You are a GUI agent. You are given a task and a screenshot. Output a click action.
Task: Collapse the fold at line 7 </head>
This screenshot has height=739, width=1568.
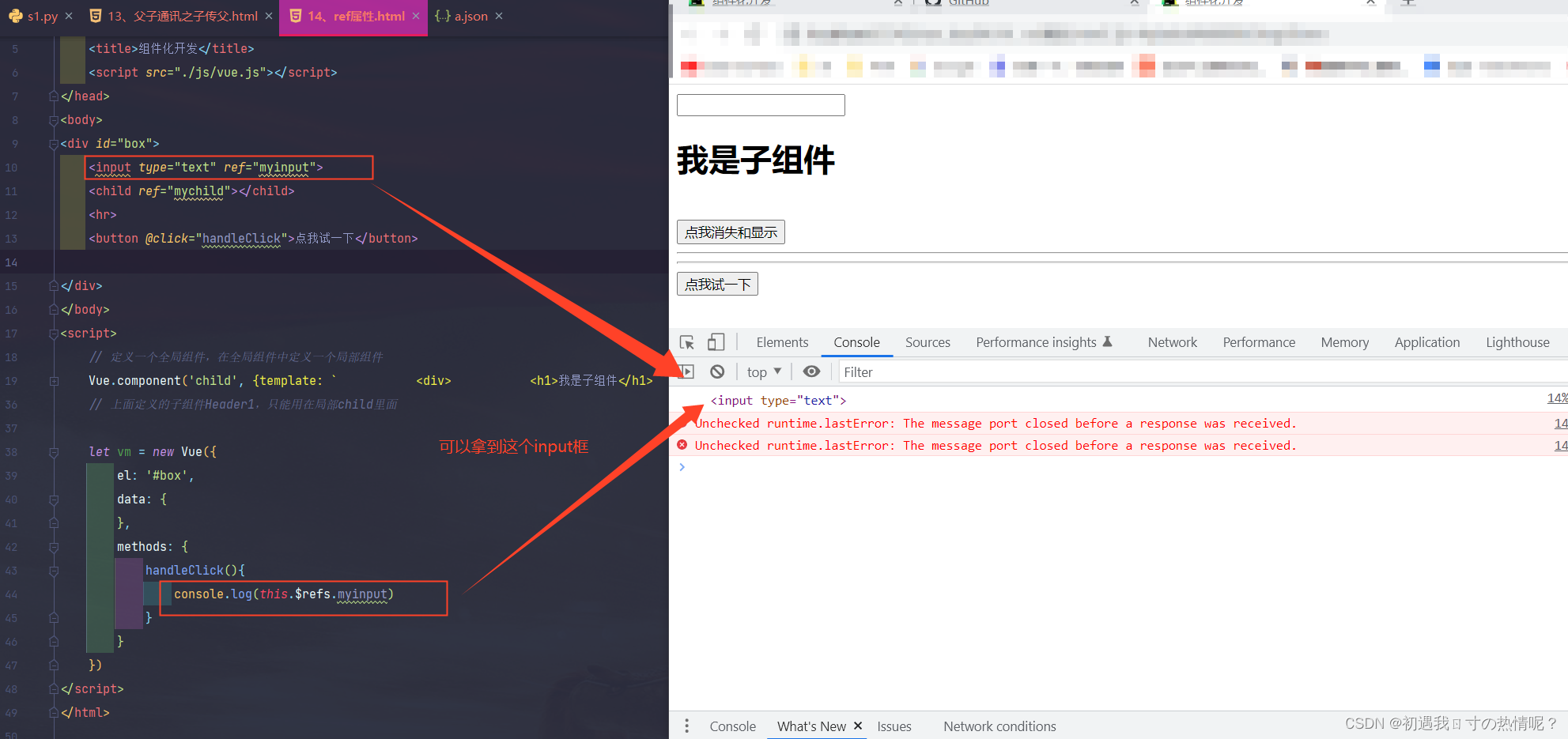54,96
